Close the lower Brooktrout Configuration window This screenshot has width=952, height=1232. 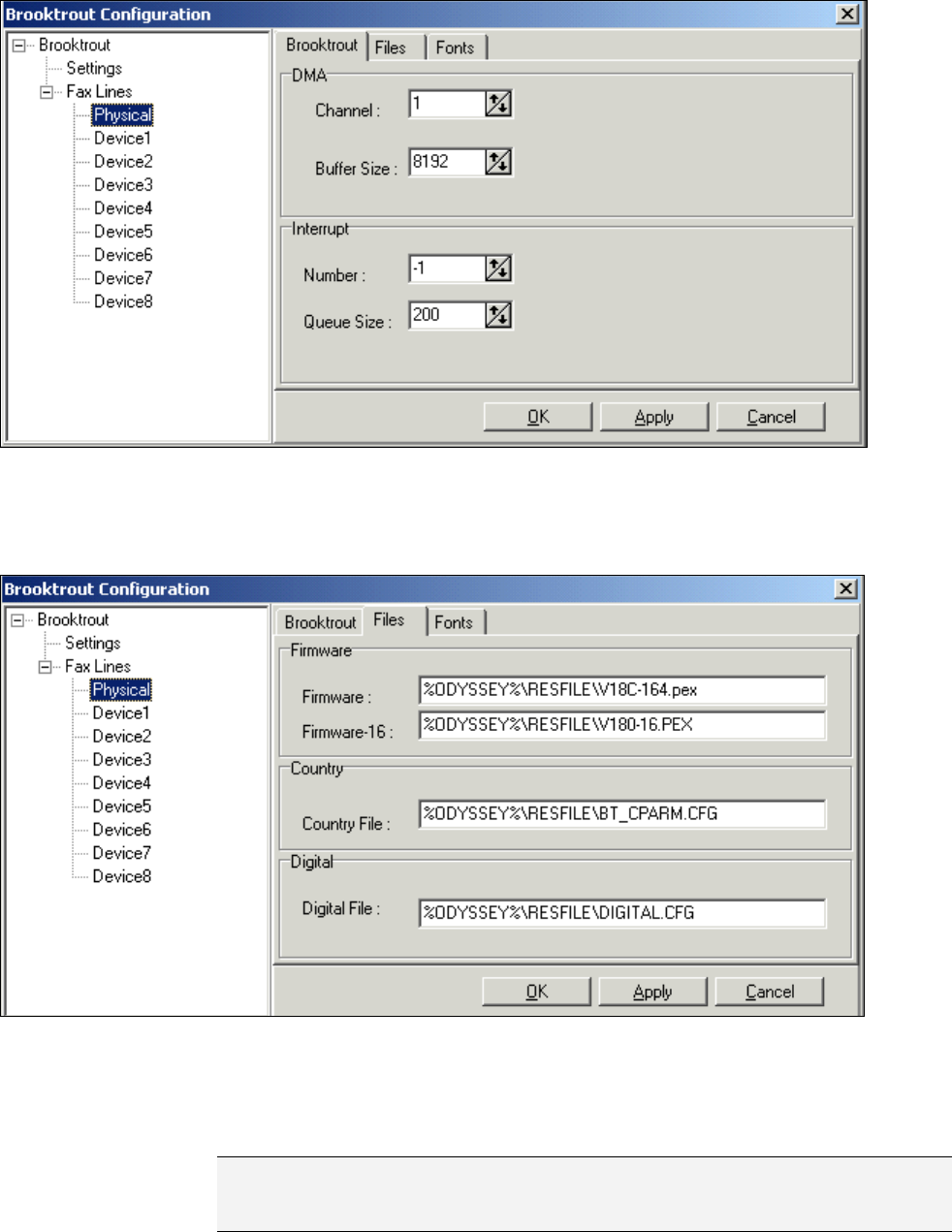pos(846,588)
